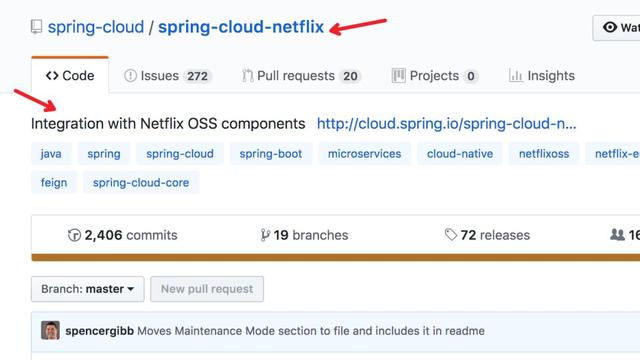Click the branches fork icon
This screenshot has height=360, width=640.
click(x=265, y=235)
